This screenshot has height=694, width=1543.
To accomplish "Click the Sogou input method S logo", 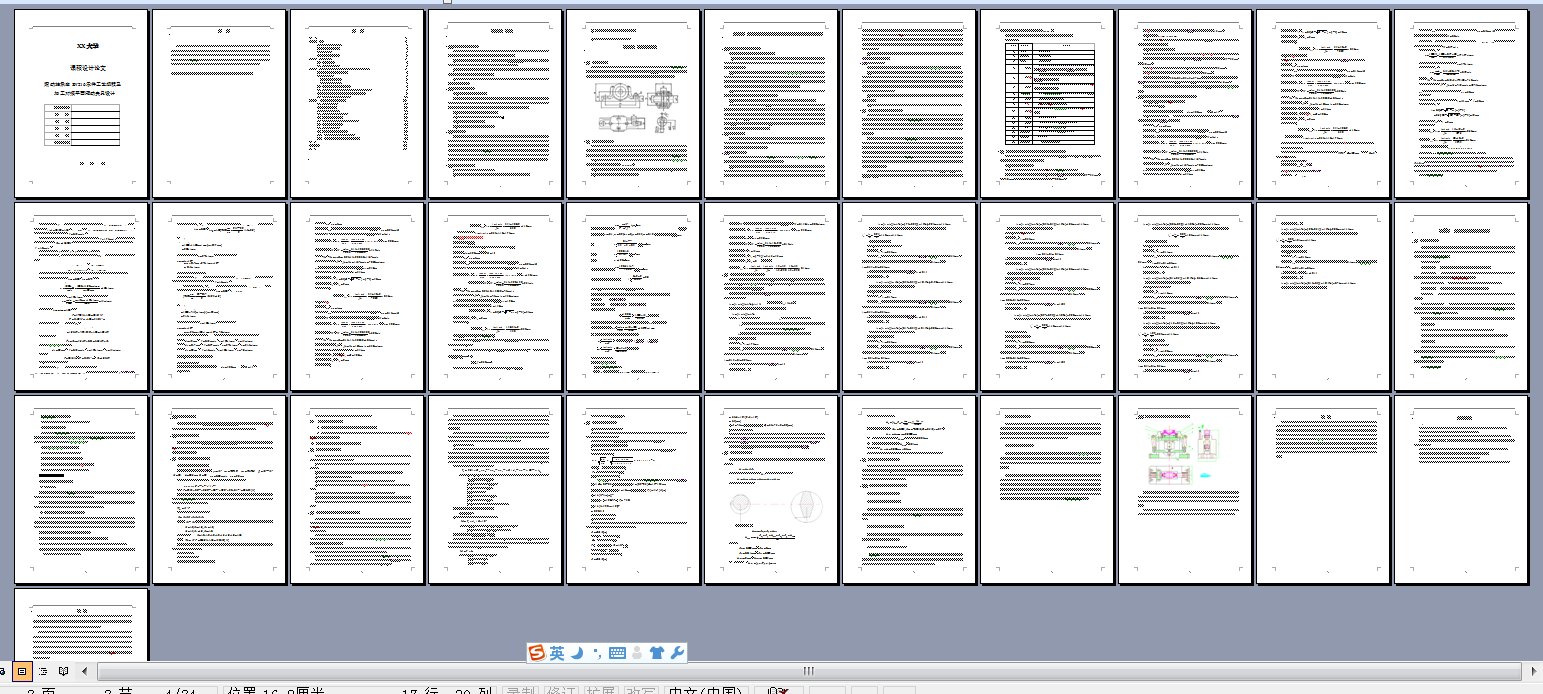I will click(537, 653).
